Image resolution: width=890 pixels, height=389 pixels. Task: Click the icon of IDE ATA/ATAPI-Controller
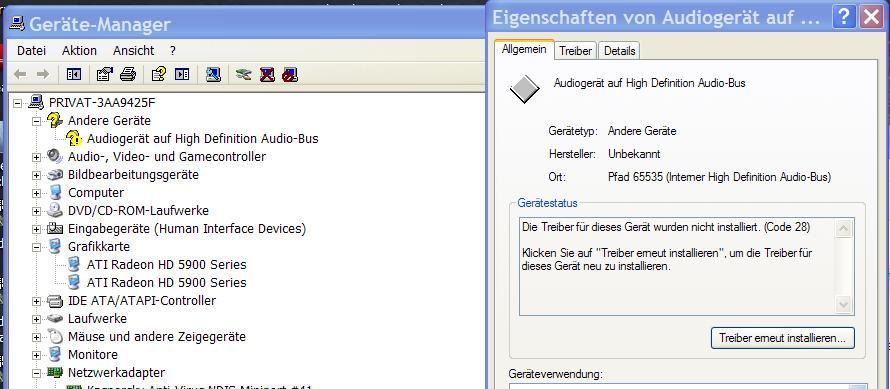coord(54,300)
